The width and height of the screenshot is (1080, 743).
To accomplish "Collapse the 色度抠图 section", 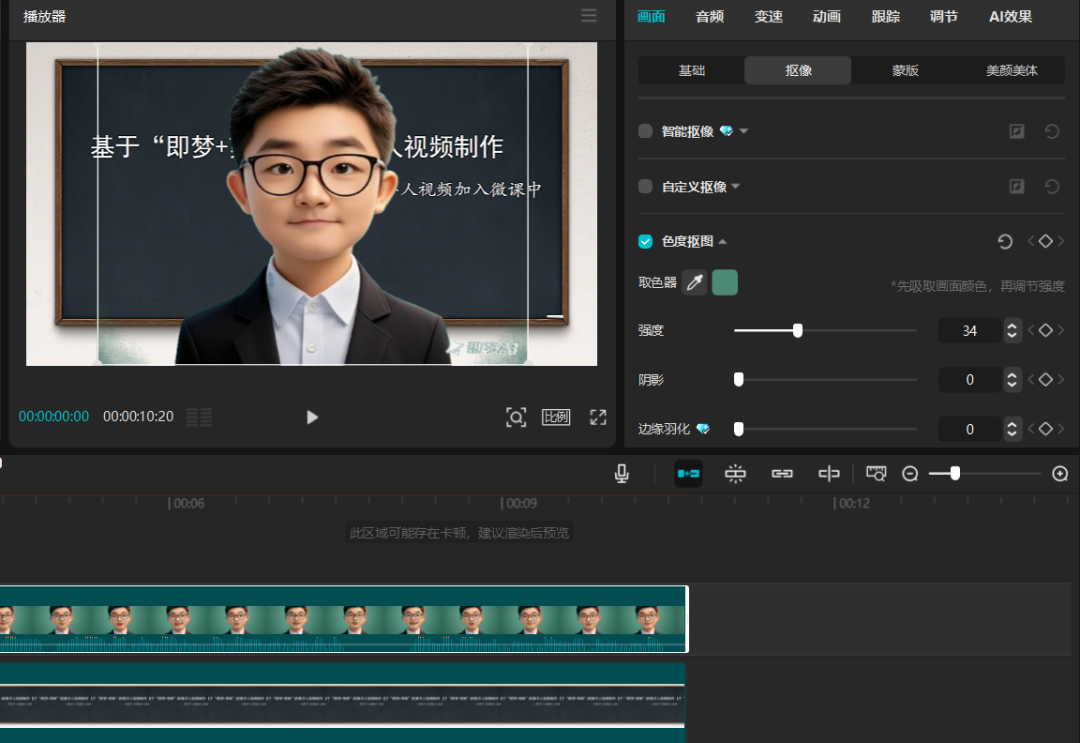I will (x=723, y=241).
